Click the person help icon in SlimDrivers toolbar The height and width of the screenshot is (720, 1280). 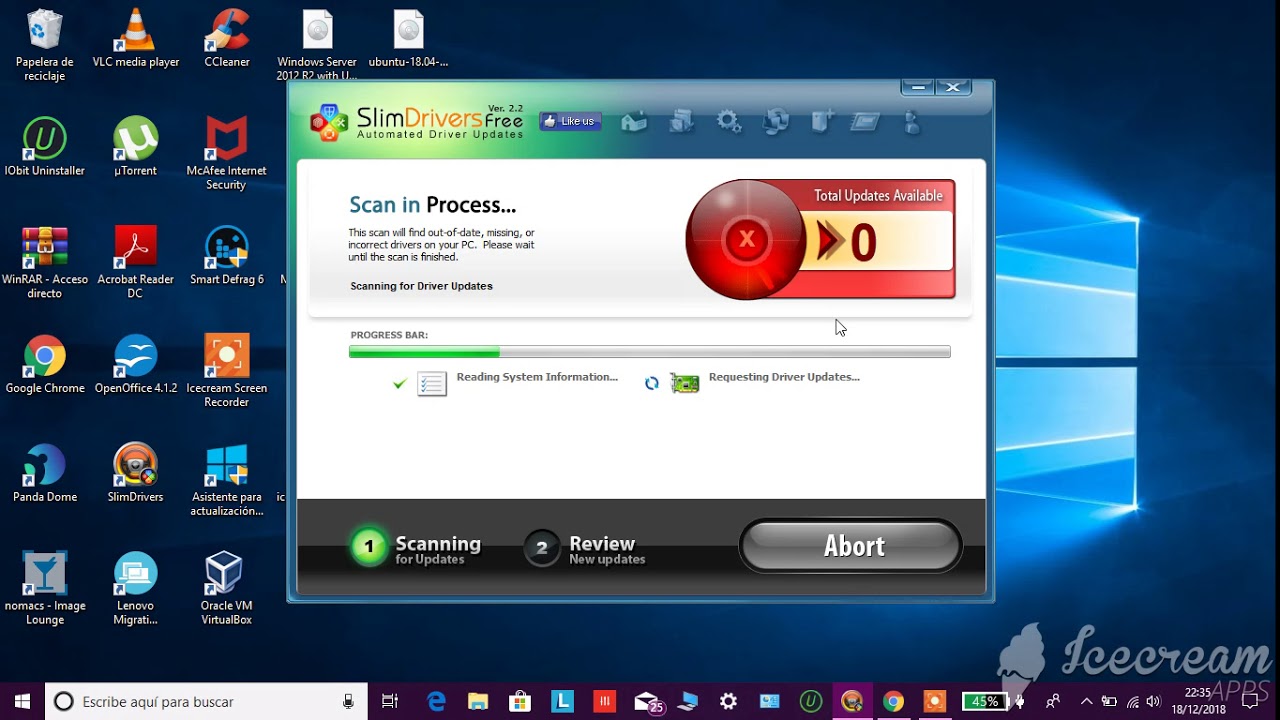[x=911, y=122]
